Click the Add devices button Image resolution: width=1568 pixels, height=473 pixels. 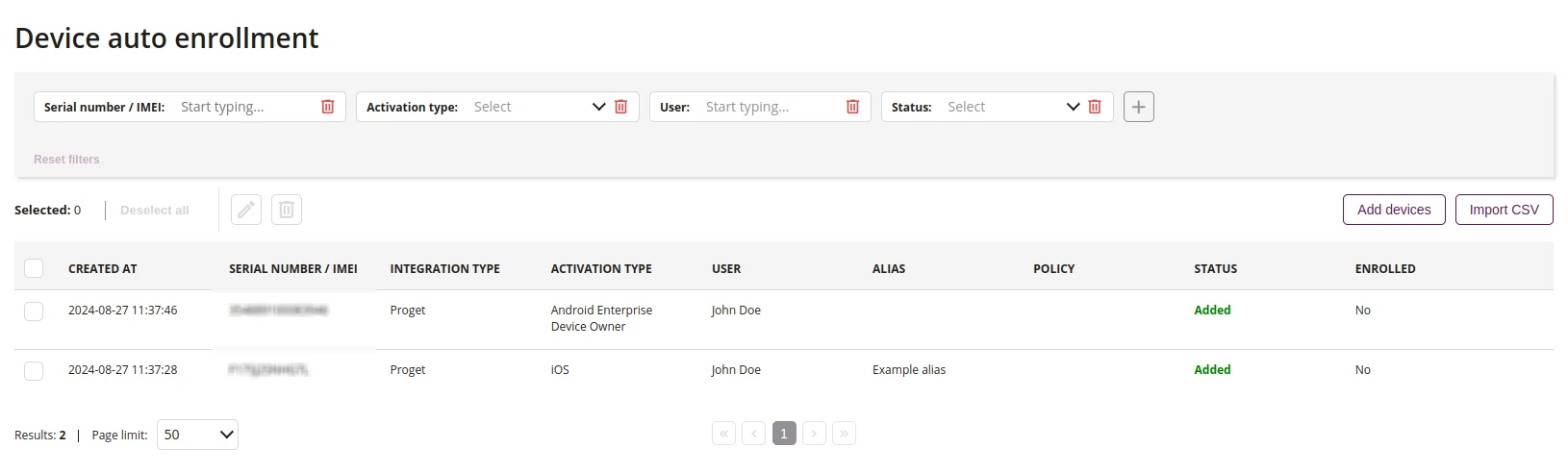(x=1394, y=210)
